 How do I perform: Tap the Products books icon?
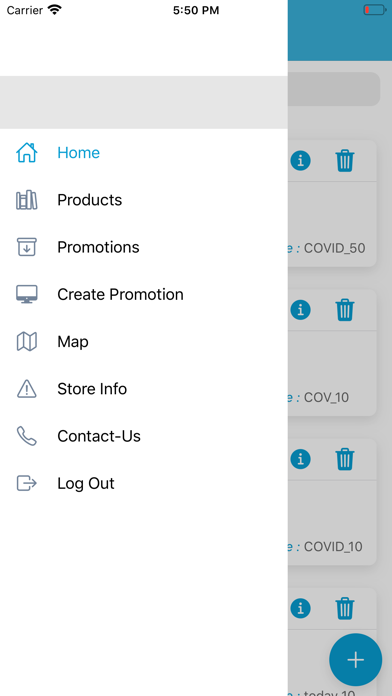coord(27,200)
